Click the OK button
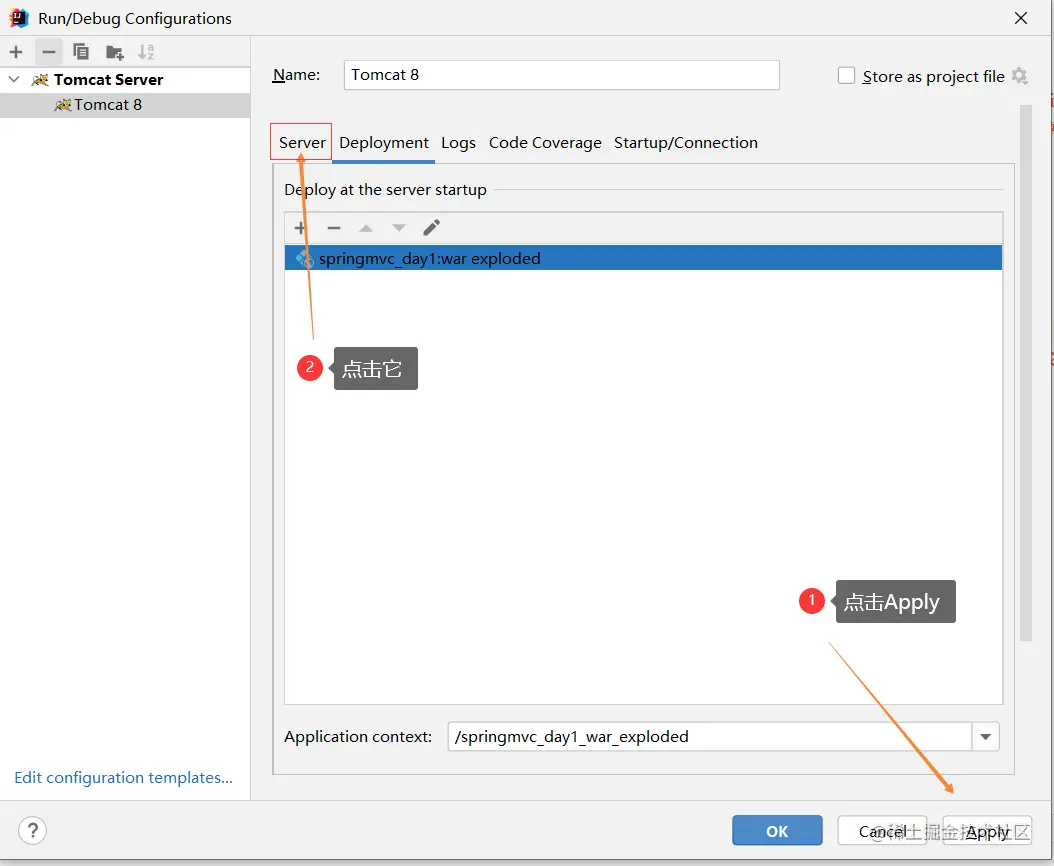 [777, 830]
